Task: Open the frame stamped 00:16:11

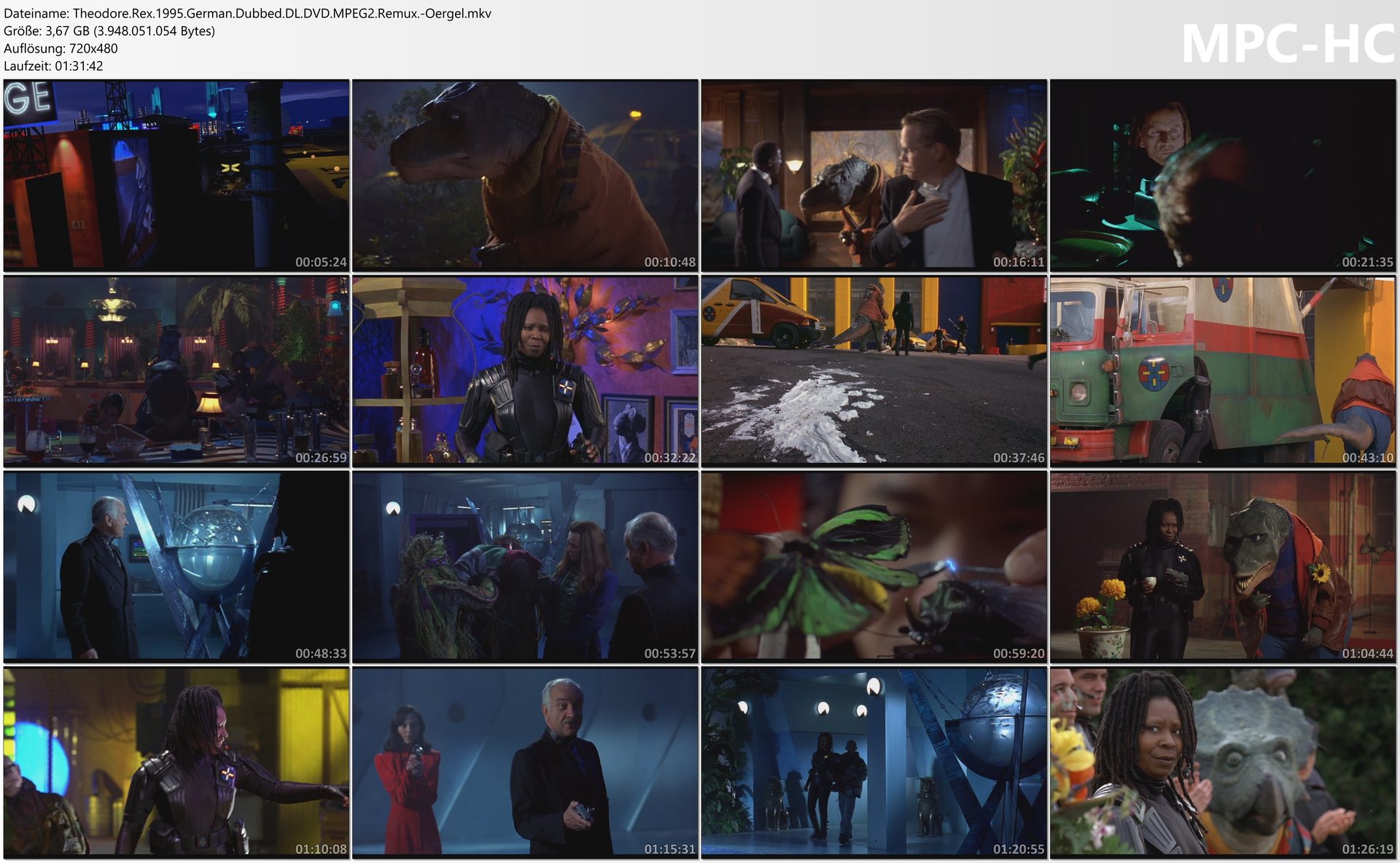Action: (874, 175)
